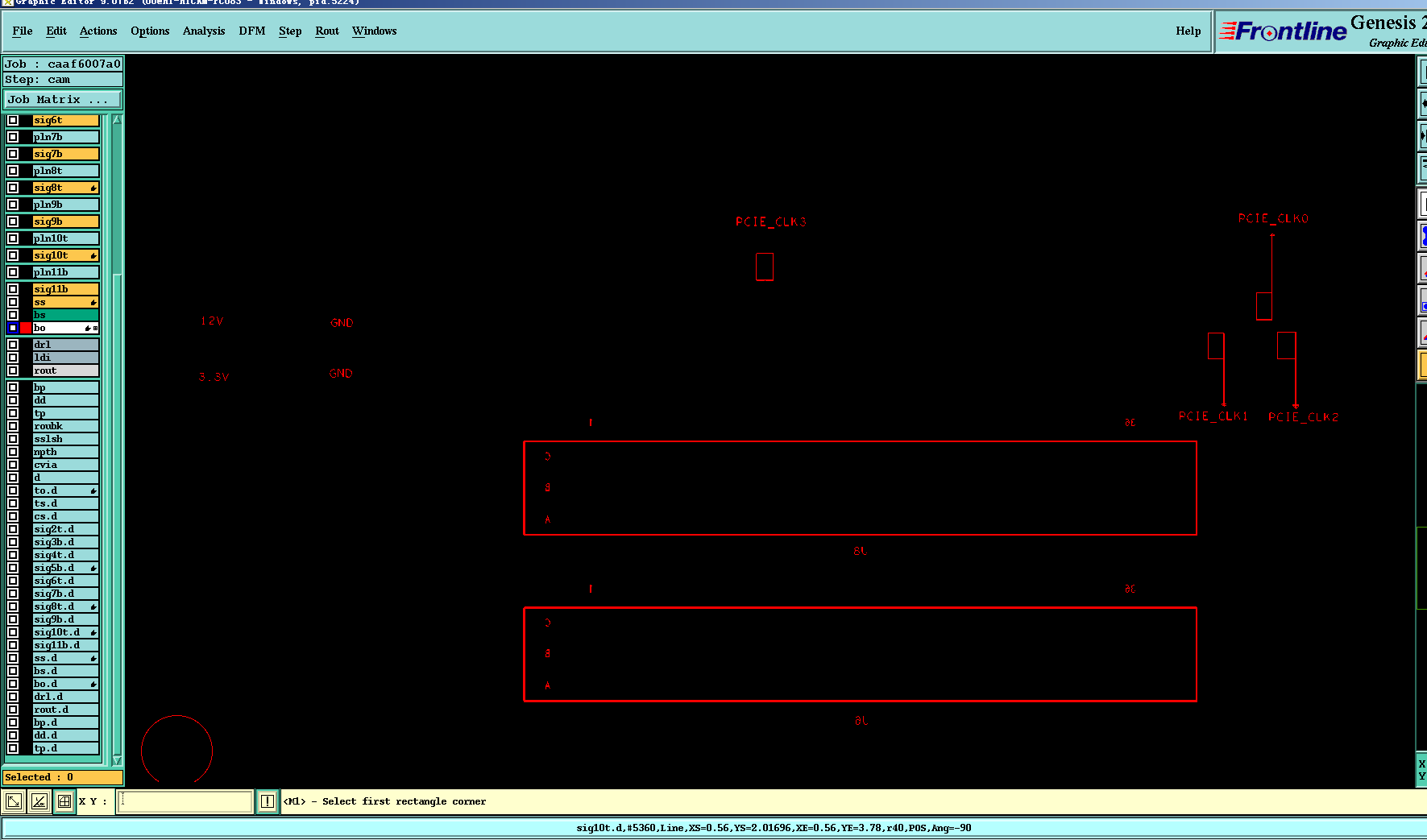Image resolution: width=1427 pixels, height=840 pixels.
Task: Select layer drl.d in the layer list
Action: pyautogui.click(x=65, y=697)
